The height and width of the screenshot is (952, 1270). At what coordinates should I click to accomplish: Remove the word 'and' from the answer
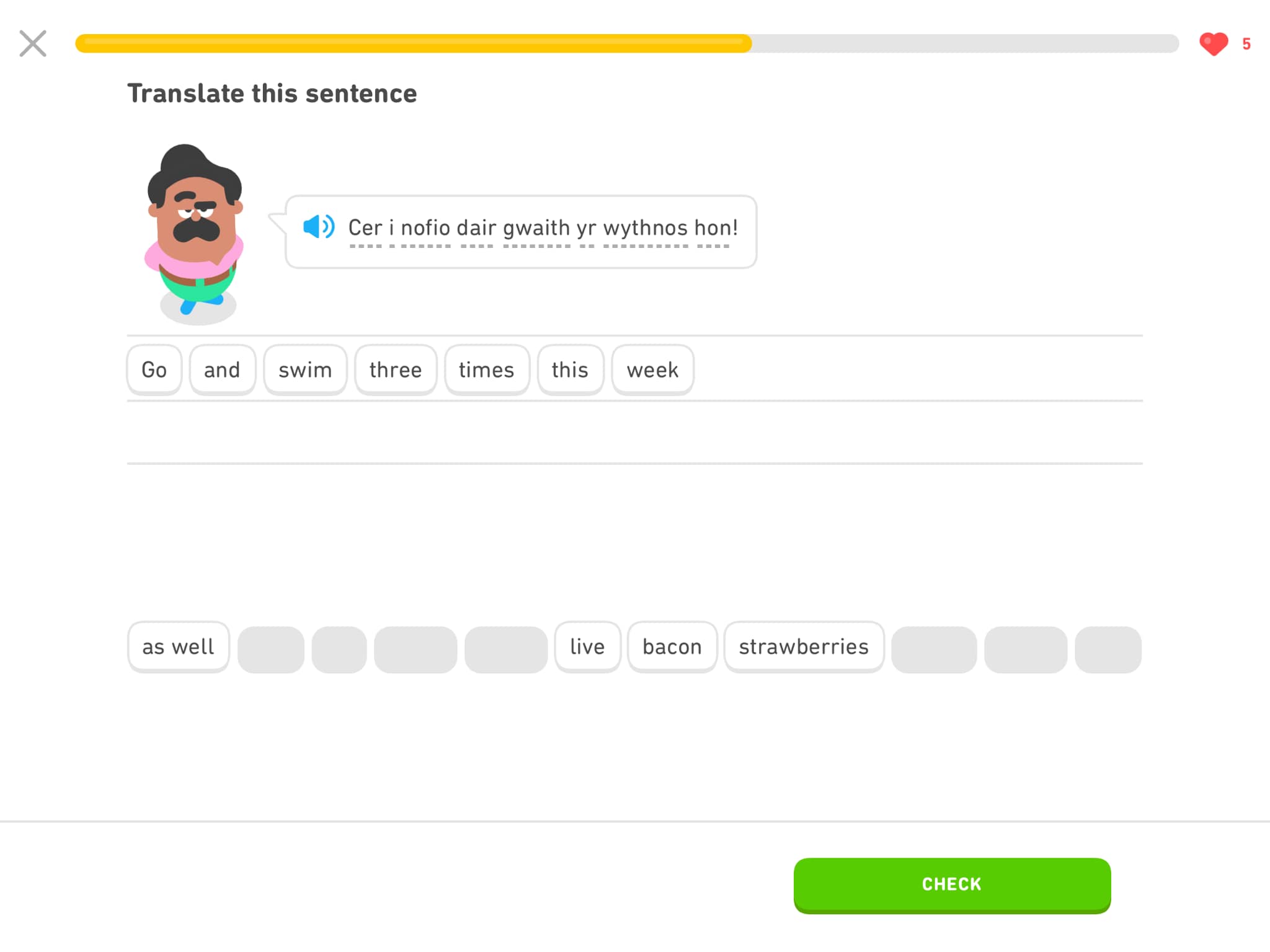222,370
